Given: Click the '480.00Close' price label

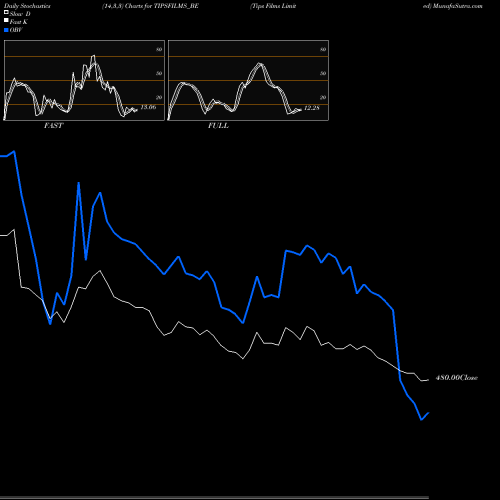Looking at the screenshot, I should point(457,378).
